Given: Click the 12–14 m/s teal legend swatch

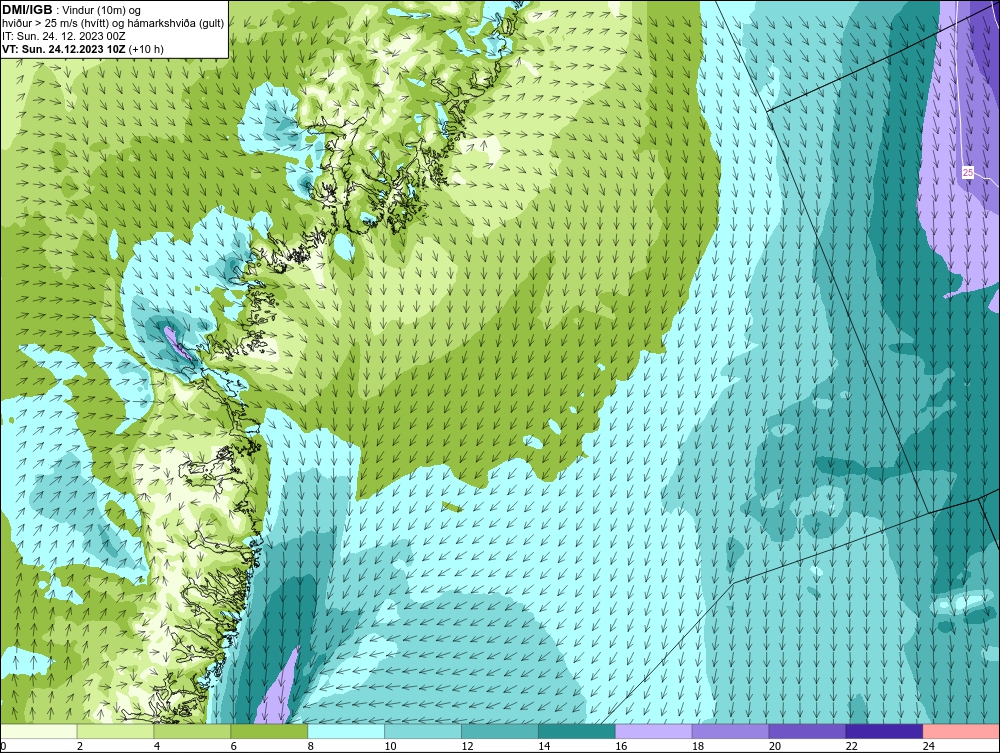Looking at the screenshot, I should click(499, 731).
